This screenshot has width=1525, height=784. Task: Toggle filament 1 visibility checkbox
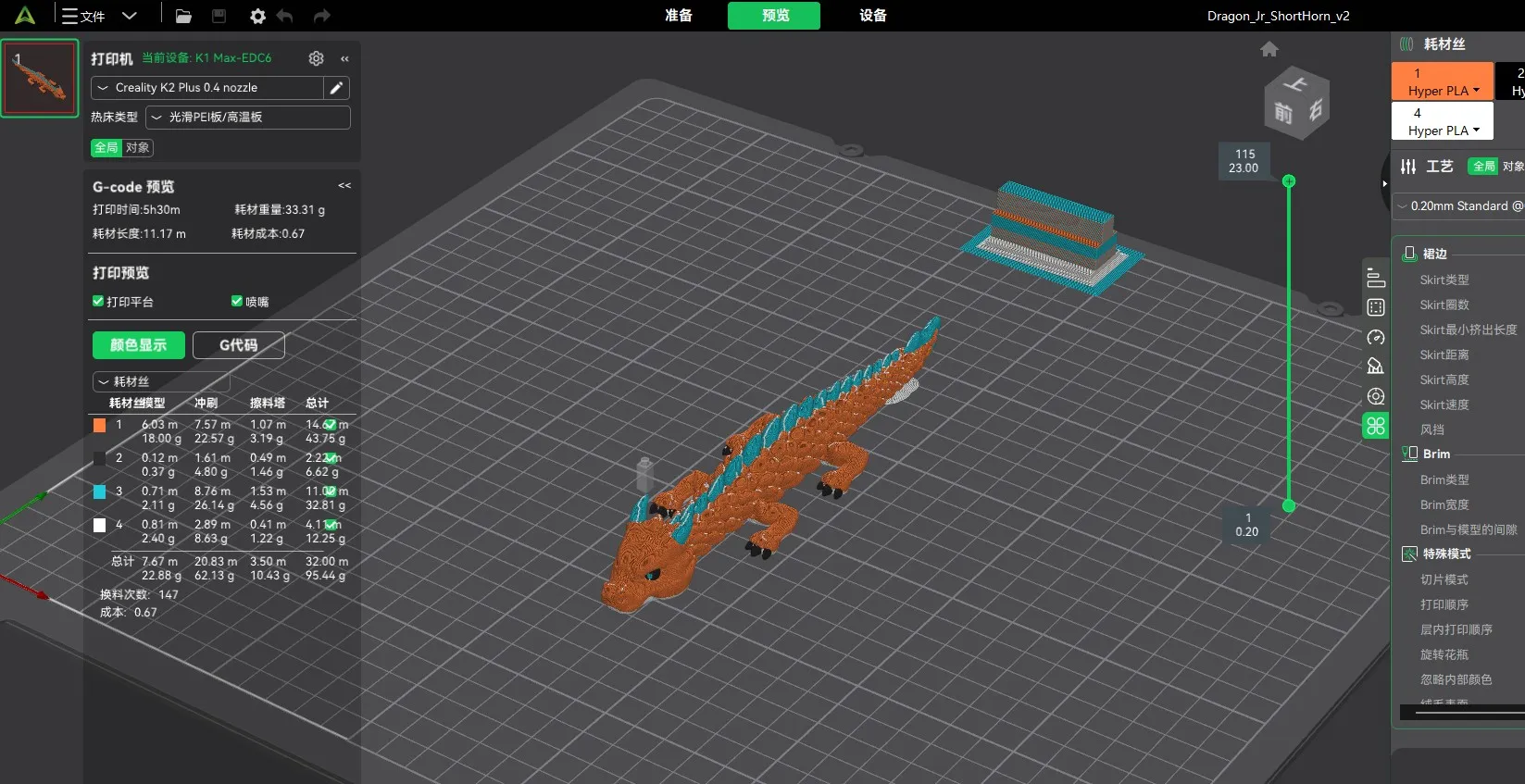point(331,425)
